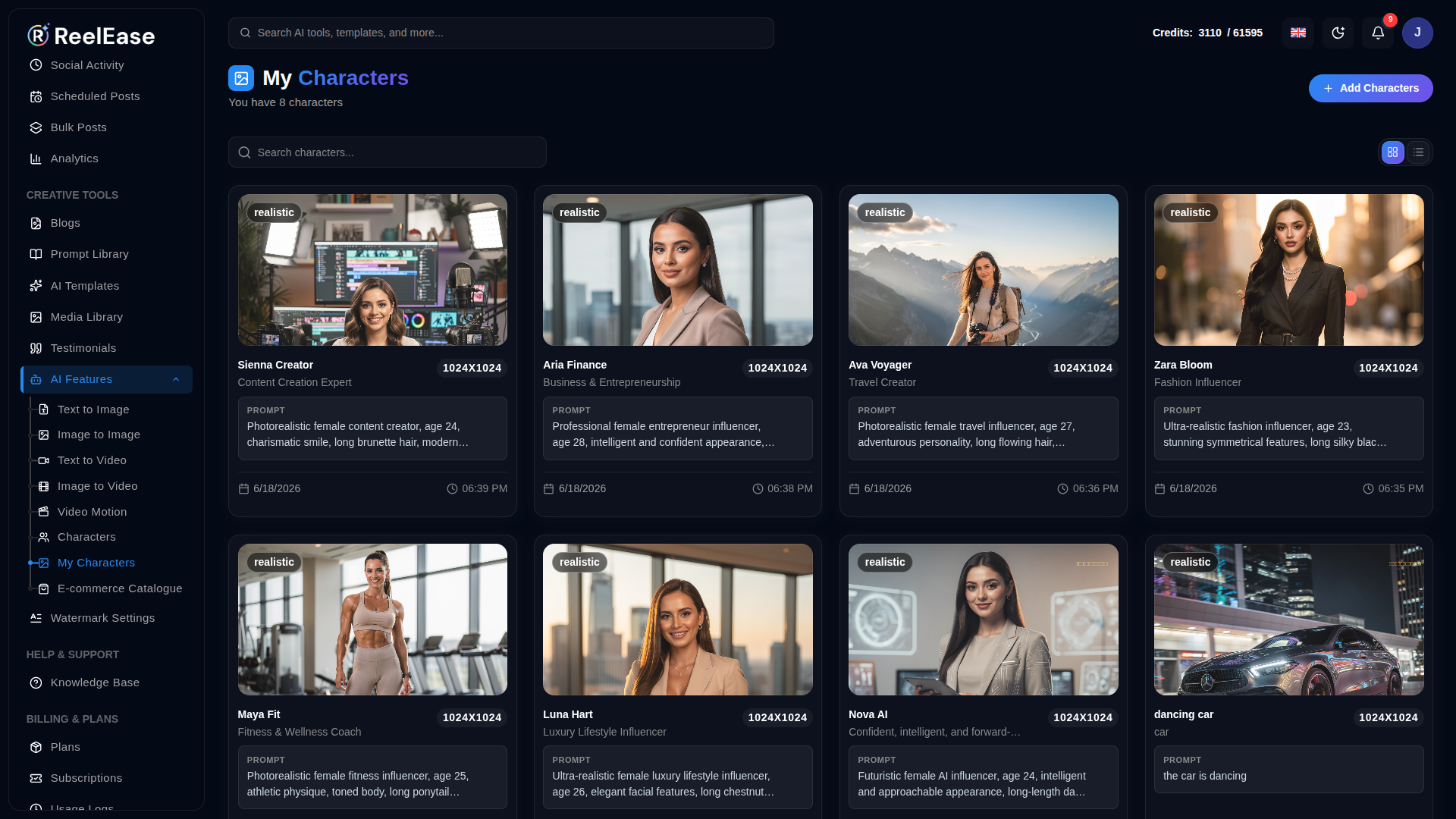Click the Testimonials quote icon

[36, 348]
